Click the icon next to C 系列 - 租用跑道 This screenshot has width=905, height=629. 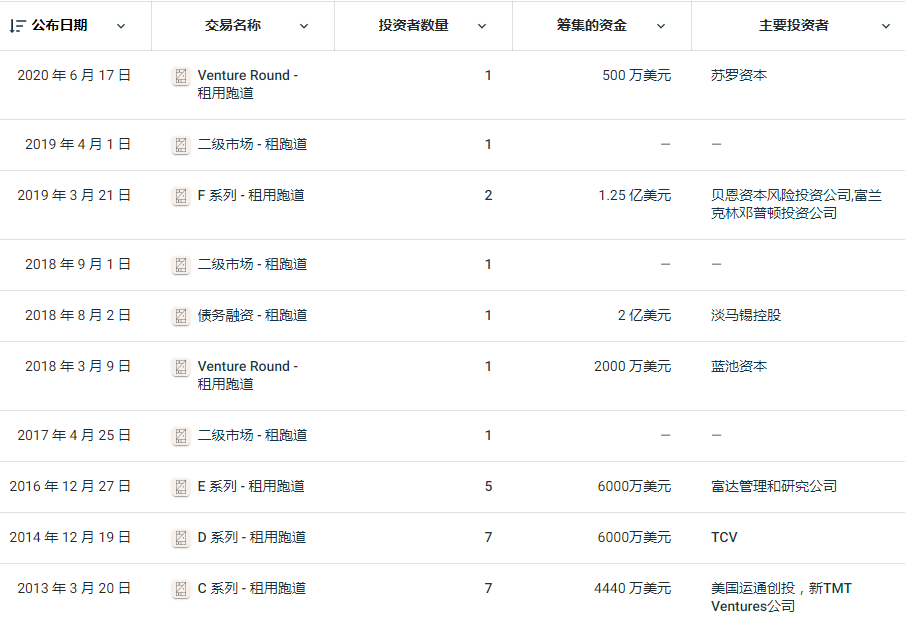(181, 589)
